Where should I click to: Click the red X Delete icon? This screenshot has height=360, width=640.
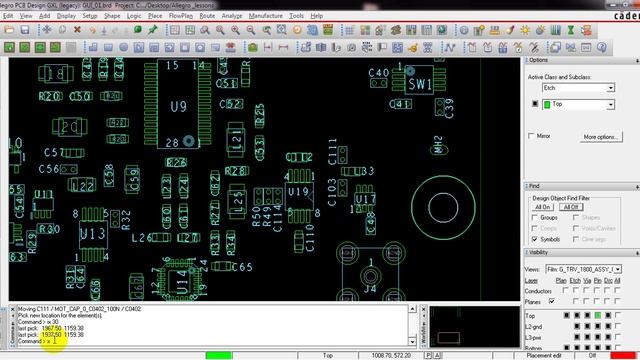point(77,30)
